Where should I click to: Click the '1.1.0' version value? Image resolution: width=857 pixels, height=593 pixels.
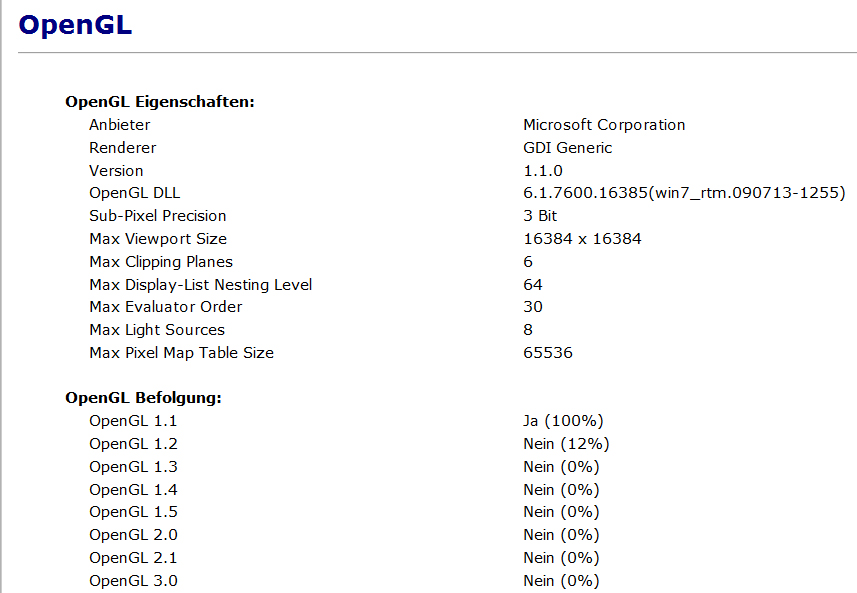[x=543, y=171]
